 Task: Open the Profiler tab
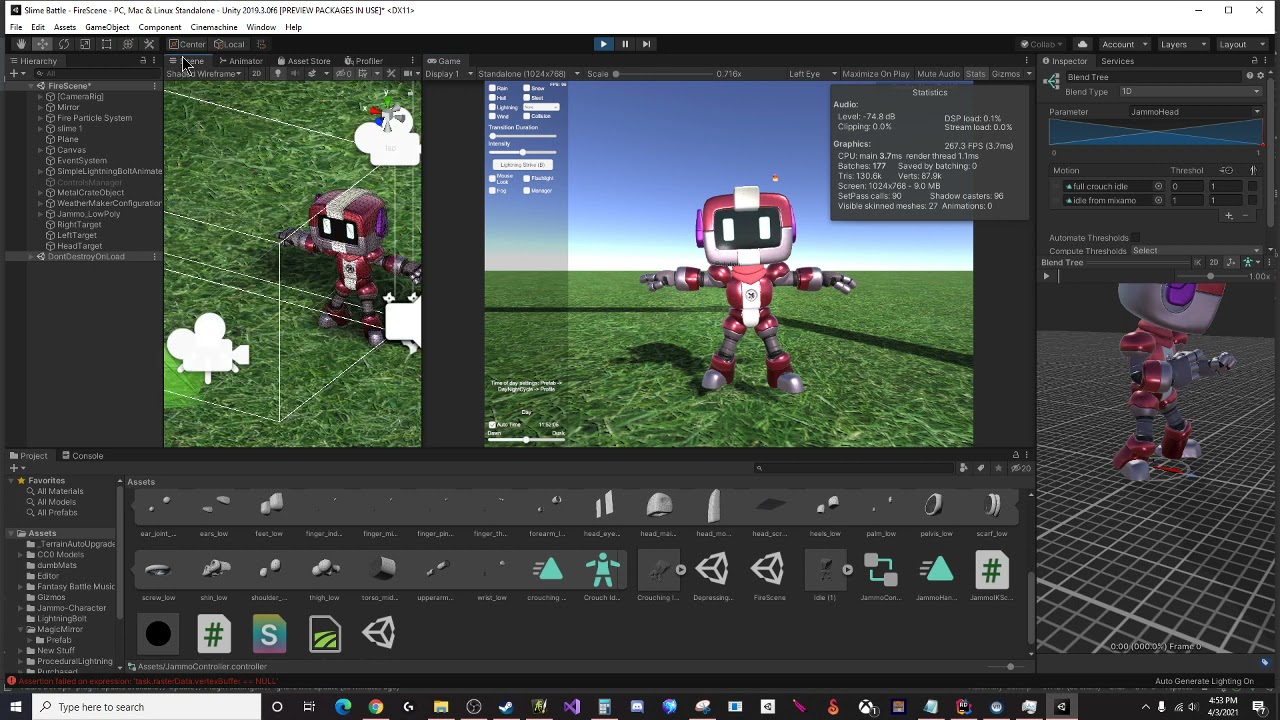pos(363,61)
